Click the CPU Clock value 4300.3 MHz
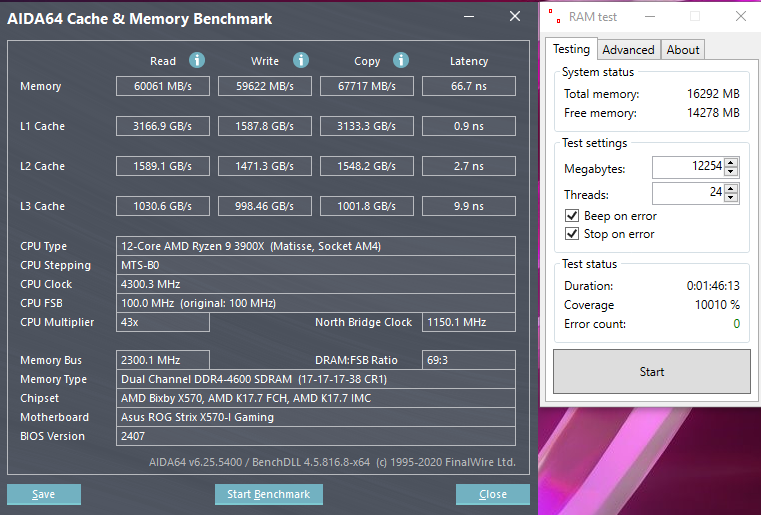Viewport: 761px width, 515px height. (x=315, y=284)
